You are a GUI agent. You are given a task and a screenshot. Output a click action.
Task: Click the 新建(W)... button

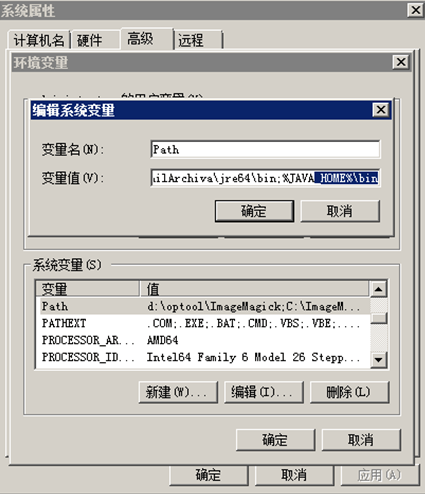(178, 392)
